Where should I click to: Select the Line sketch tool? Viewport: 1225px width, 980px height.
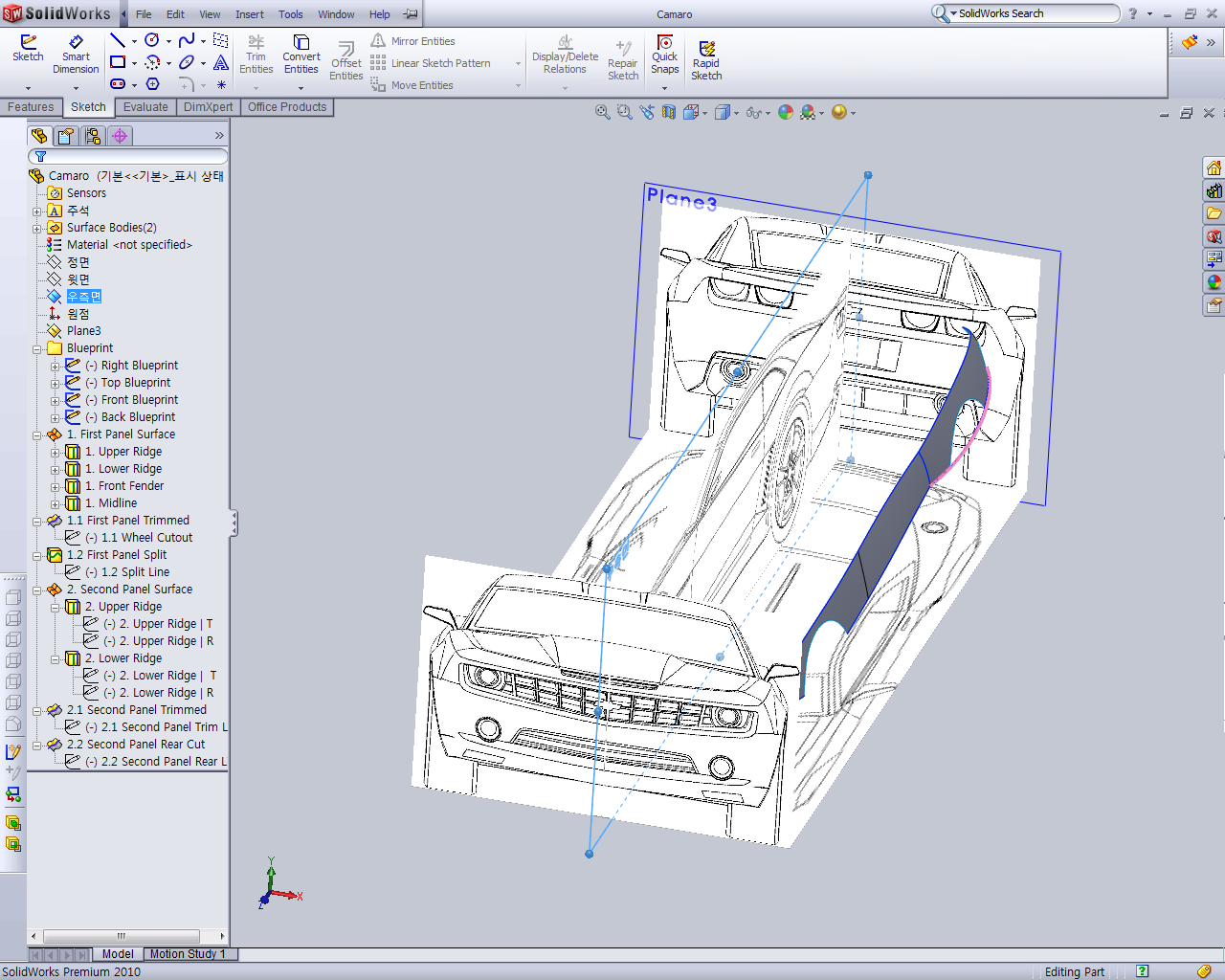click(x=118, y=40)
